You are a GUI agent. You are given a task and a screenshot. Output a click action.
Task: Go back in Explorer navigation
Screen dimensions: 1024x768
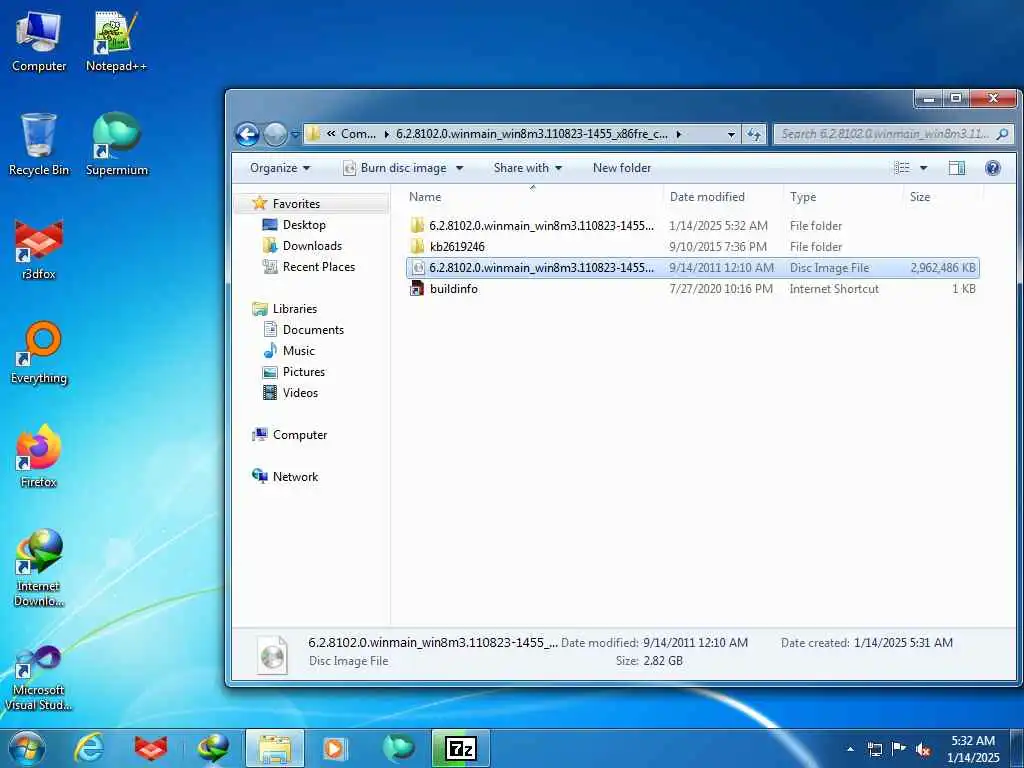click(x=248, y=135)
